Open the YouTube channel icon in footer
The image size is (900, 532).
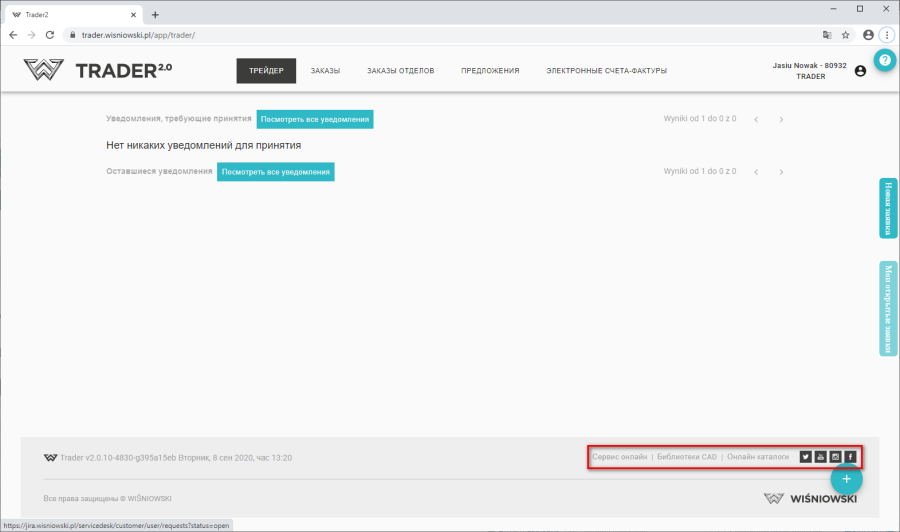821,457
